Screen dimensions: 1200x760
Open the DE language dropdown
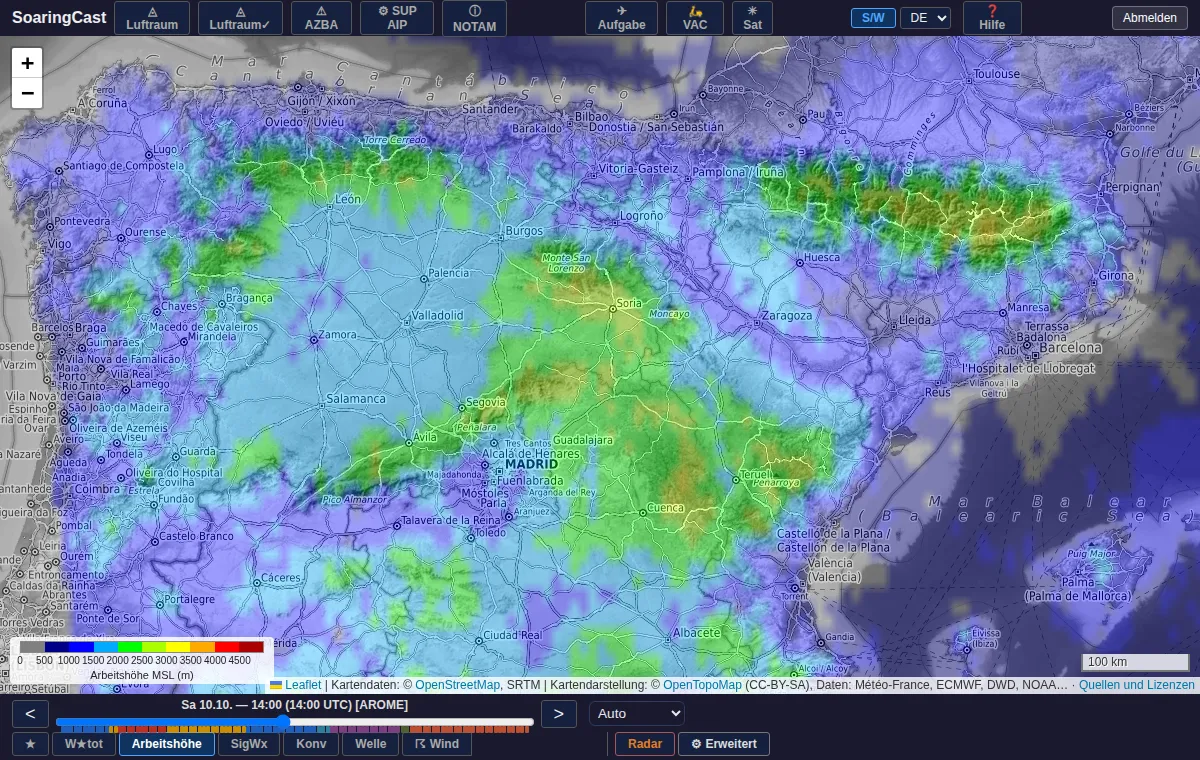[x=925, y=18]
